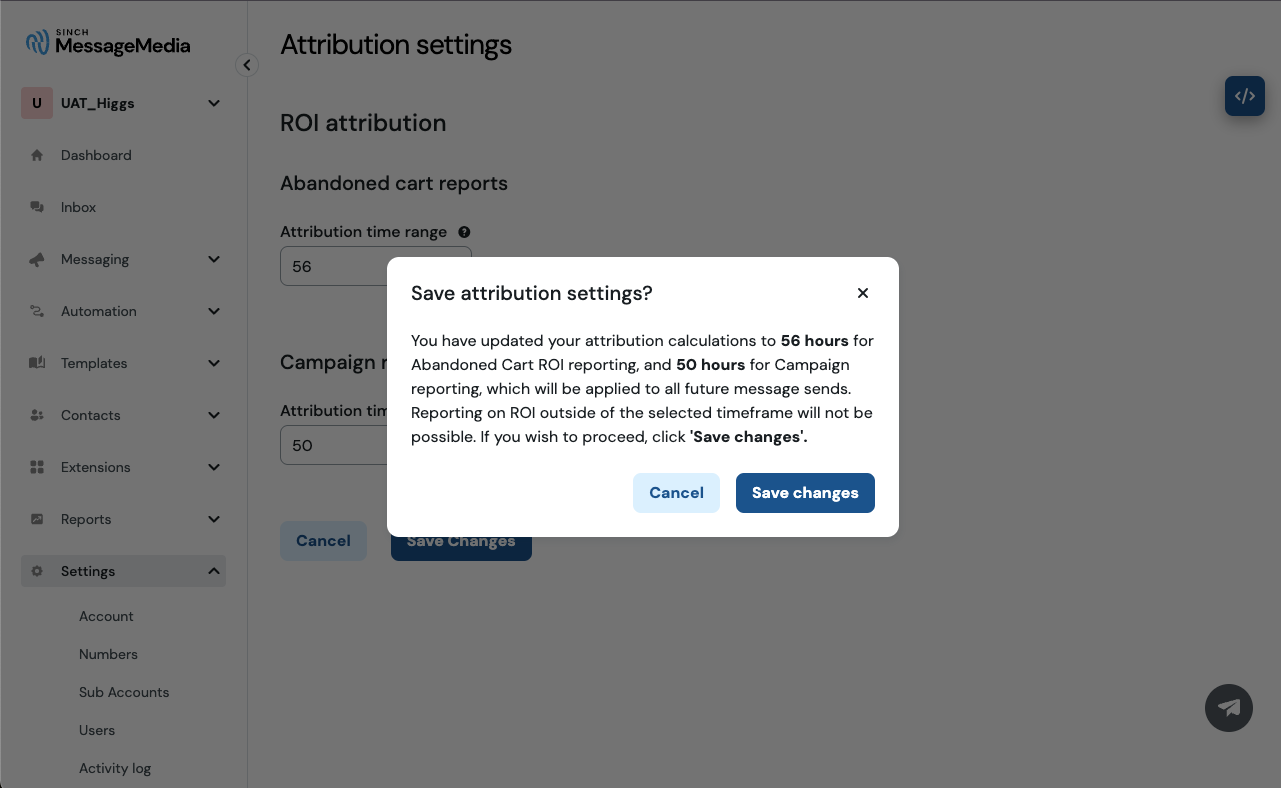The height and width of the screenshot is (788, 1281).
Task: Click the Messaging megaphone icon
Action: click(x=37, y=259)
